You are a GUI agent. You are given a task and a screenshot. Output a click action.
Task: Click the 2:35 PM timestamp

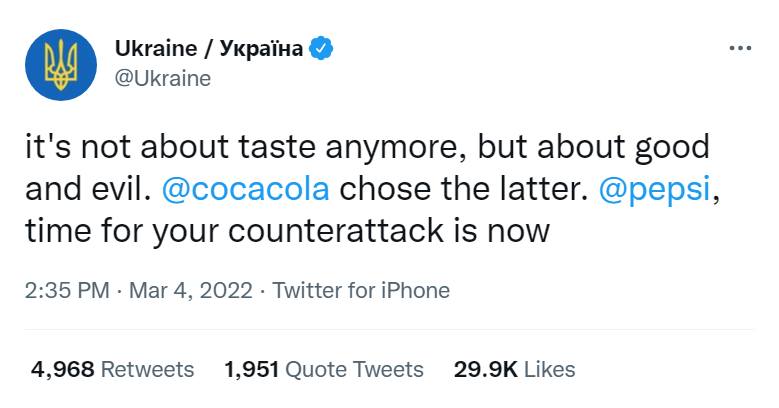68,291
